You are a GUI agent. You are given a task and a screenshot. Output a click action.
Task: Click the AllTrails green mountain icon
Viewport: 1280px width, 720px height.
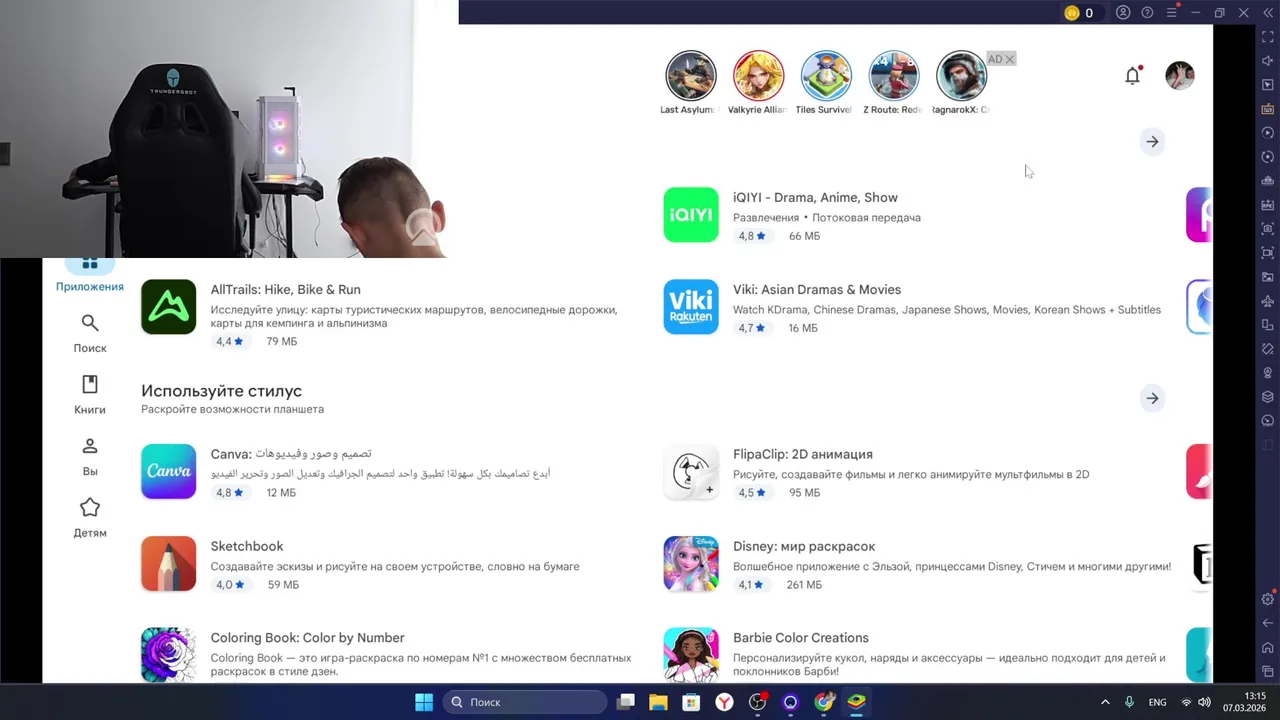click(168, 307)
